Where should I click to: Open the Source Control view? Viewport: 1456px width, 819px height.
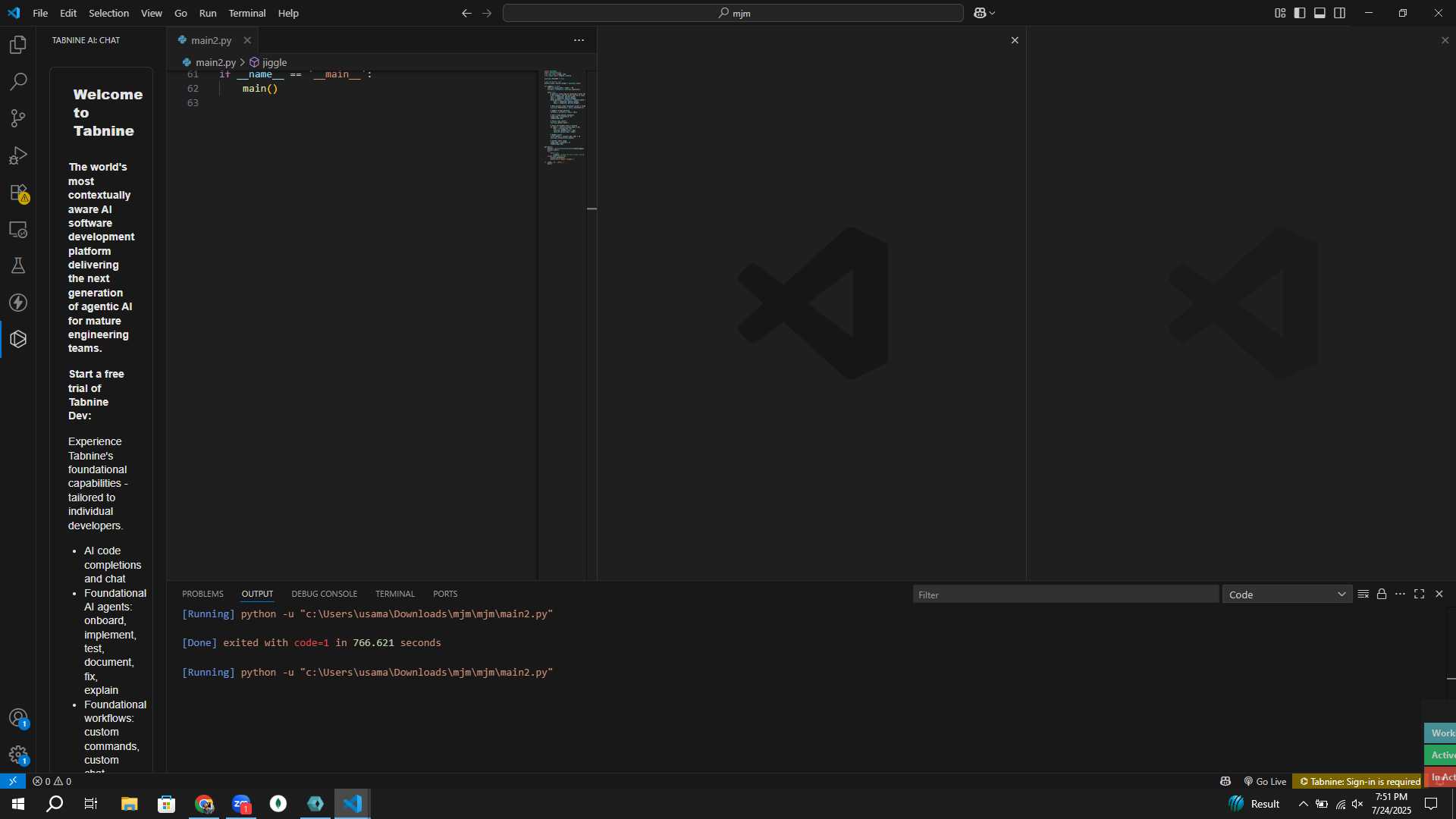point(18,118)
